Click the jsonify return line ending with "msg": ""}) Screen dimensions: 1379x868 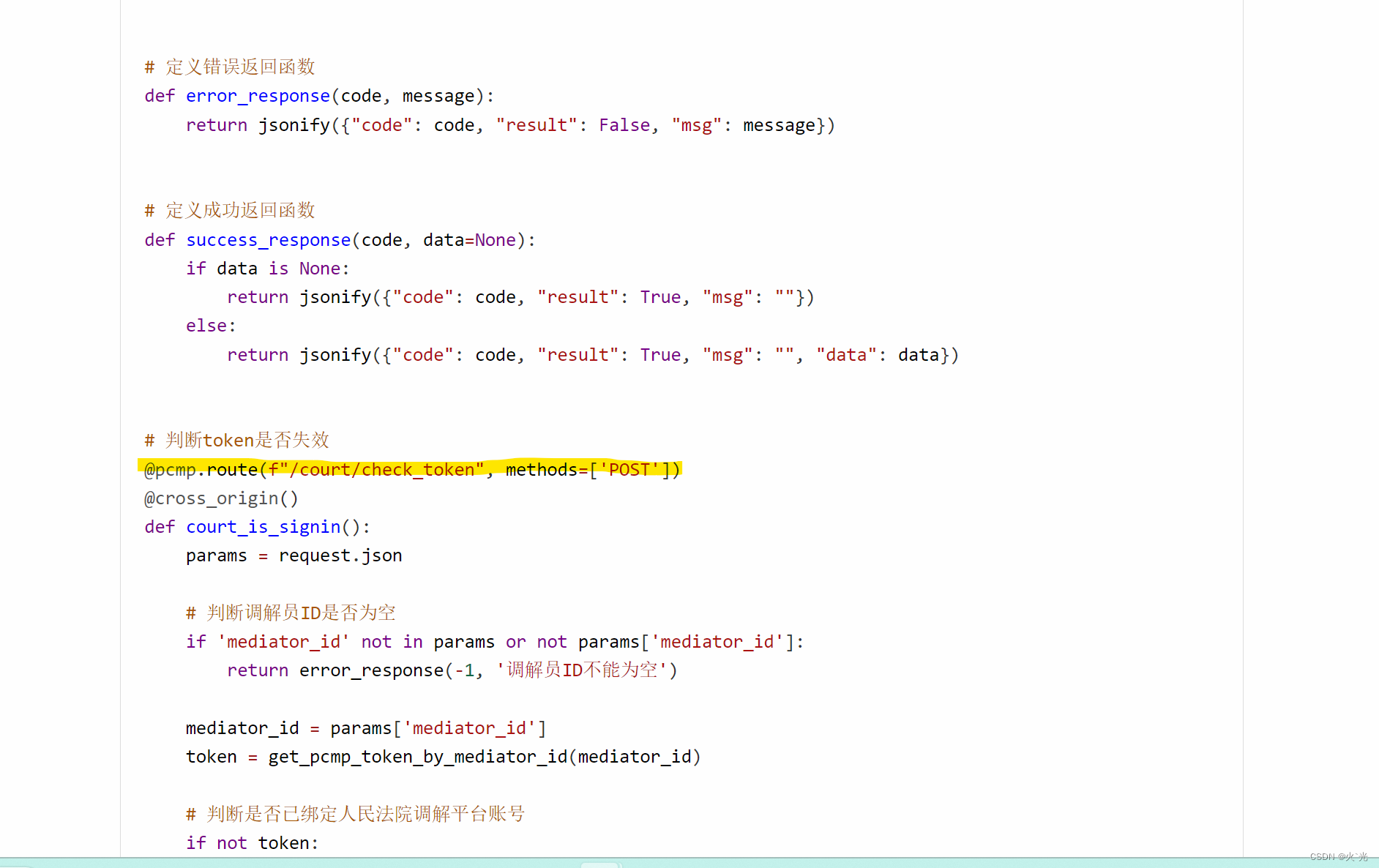[520, 297]
